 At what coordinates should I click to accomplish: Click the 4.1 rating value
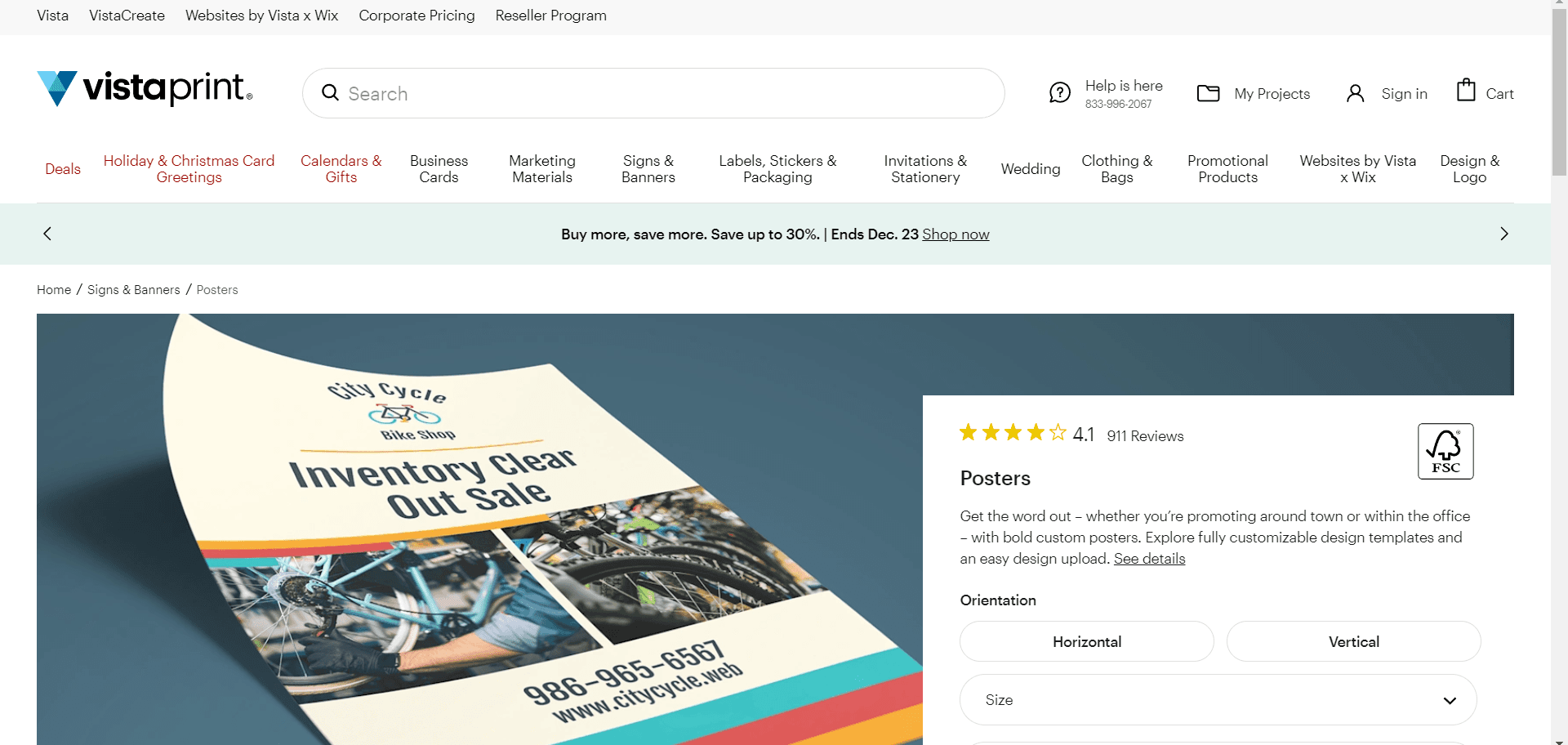(x=1084, y=435)
